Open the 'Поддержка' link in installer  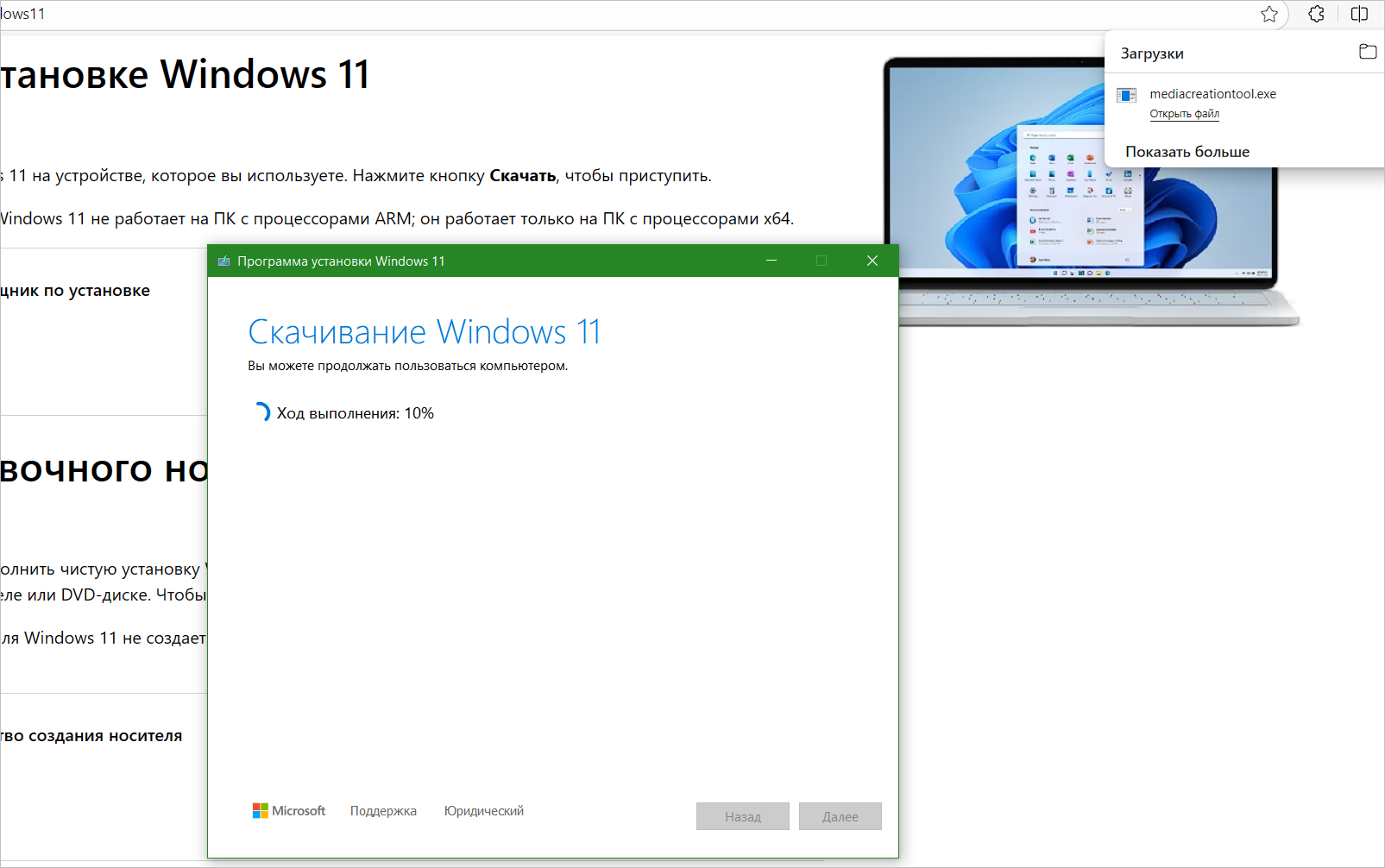pos(383,811)
